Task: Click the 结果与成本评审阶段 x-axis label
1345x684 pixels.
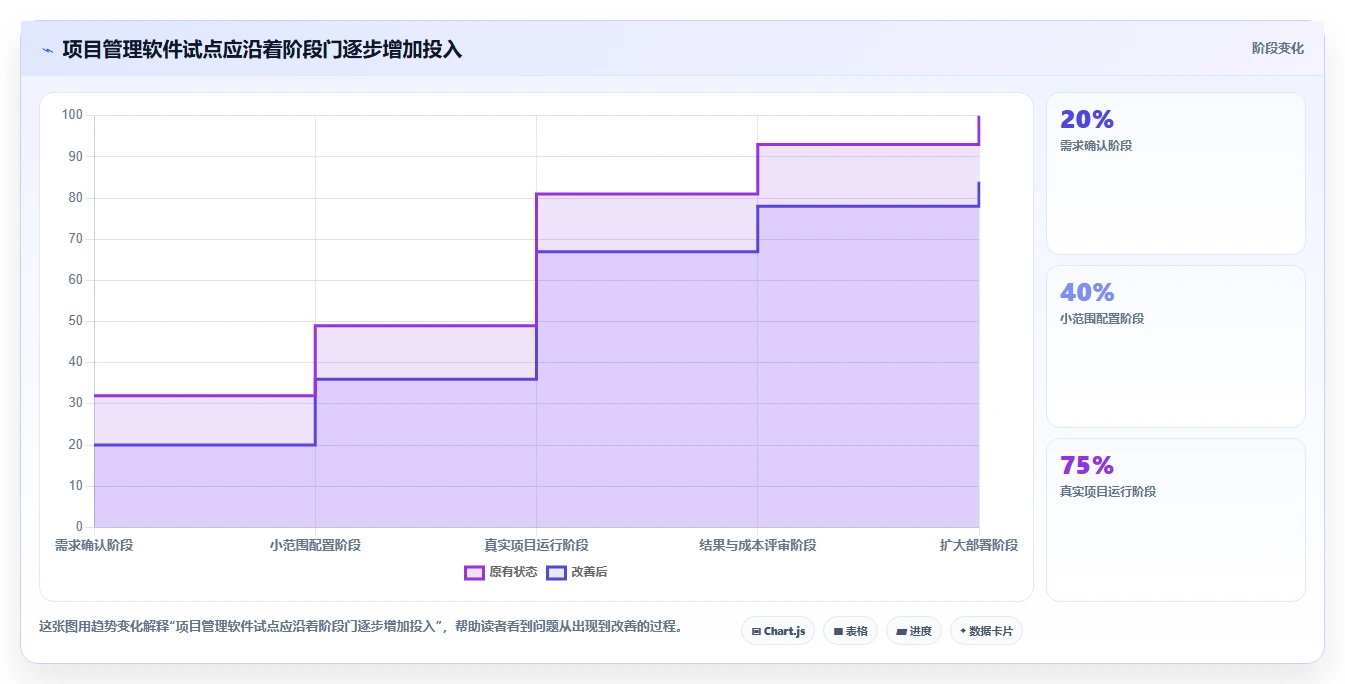Action: click(757, 545)
